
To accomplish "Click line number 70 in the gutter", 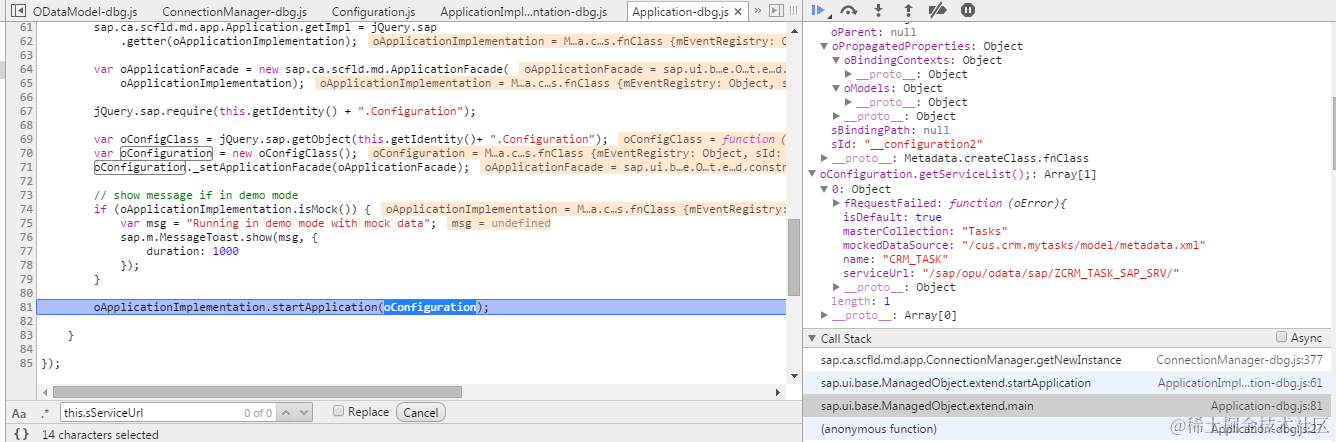I will click(x=27, y=153).
